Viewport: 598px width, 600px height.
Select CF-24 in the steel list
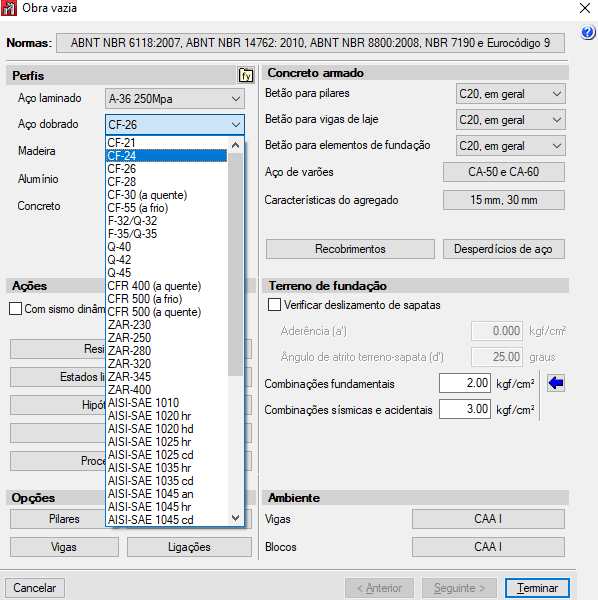[x=166, y=156]
